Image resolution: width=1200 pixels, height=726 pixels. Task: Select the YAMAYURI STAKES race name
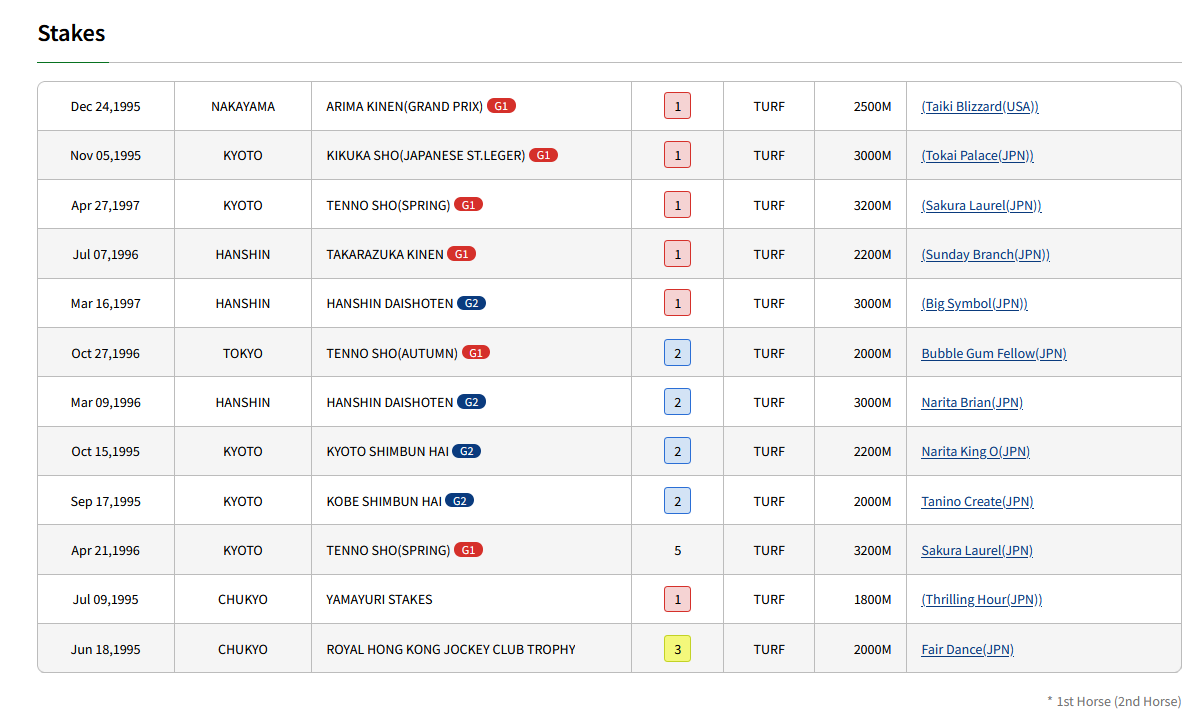(380, 600)
